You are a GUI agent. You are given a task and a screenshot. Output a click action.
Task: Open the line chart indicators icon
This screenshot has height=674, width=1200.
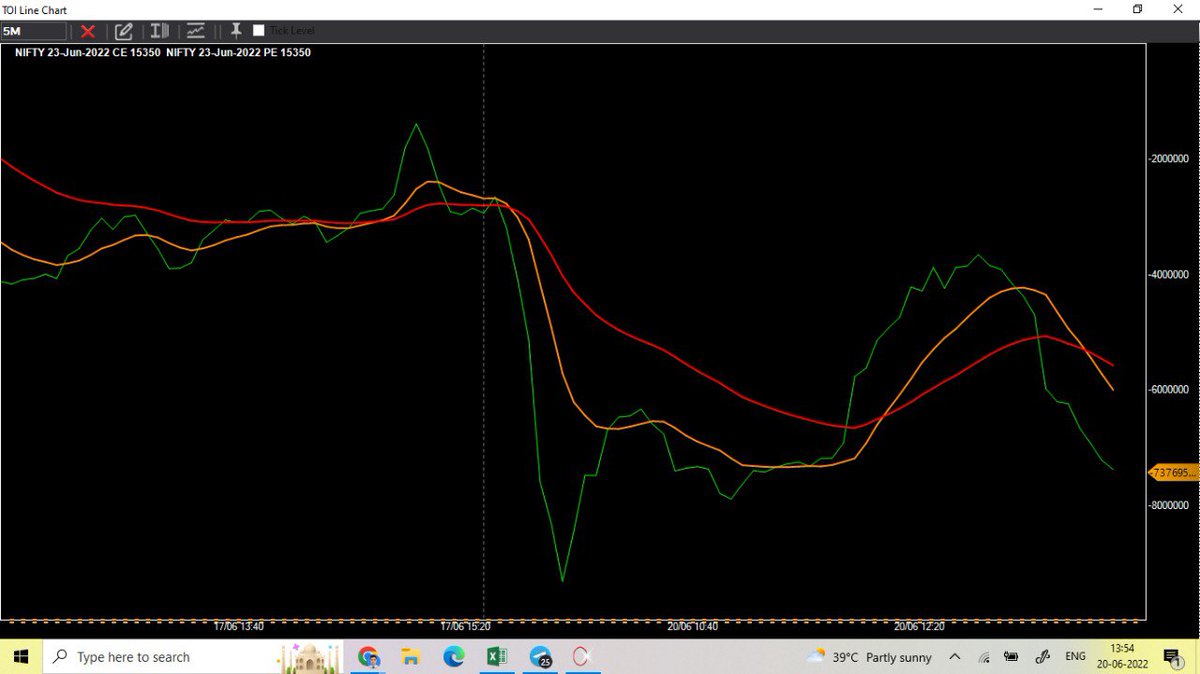pyautogui.click(x=196, y=31)
